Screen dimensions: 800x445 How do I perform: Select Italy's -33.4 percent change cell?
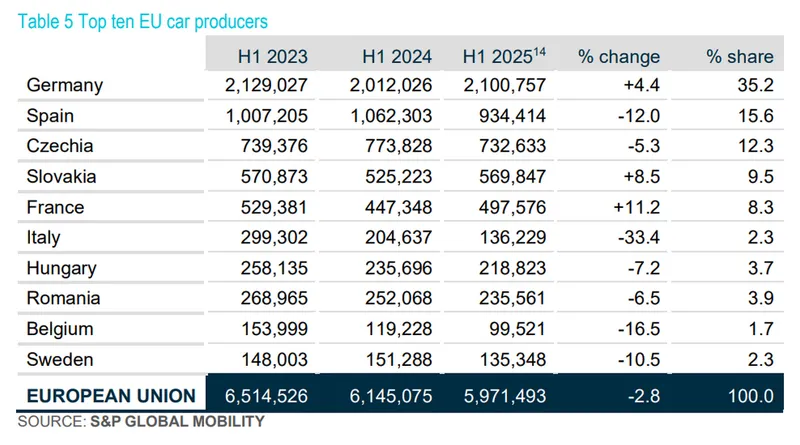pos(637,238)
